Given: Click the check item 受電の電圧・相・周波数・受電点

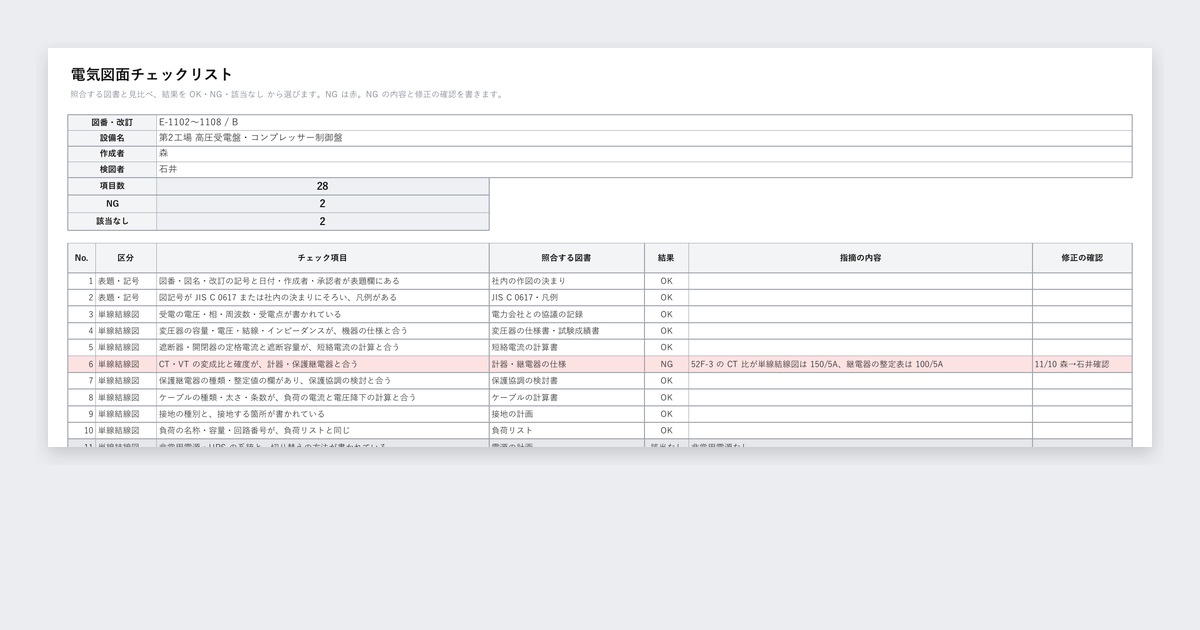Looking at the screenshot, I should coord(322,314).
